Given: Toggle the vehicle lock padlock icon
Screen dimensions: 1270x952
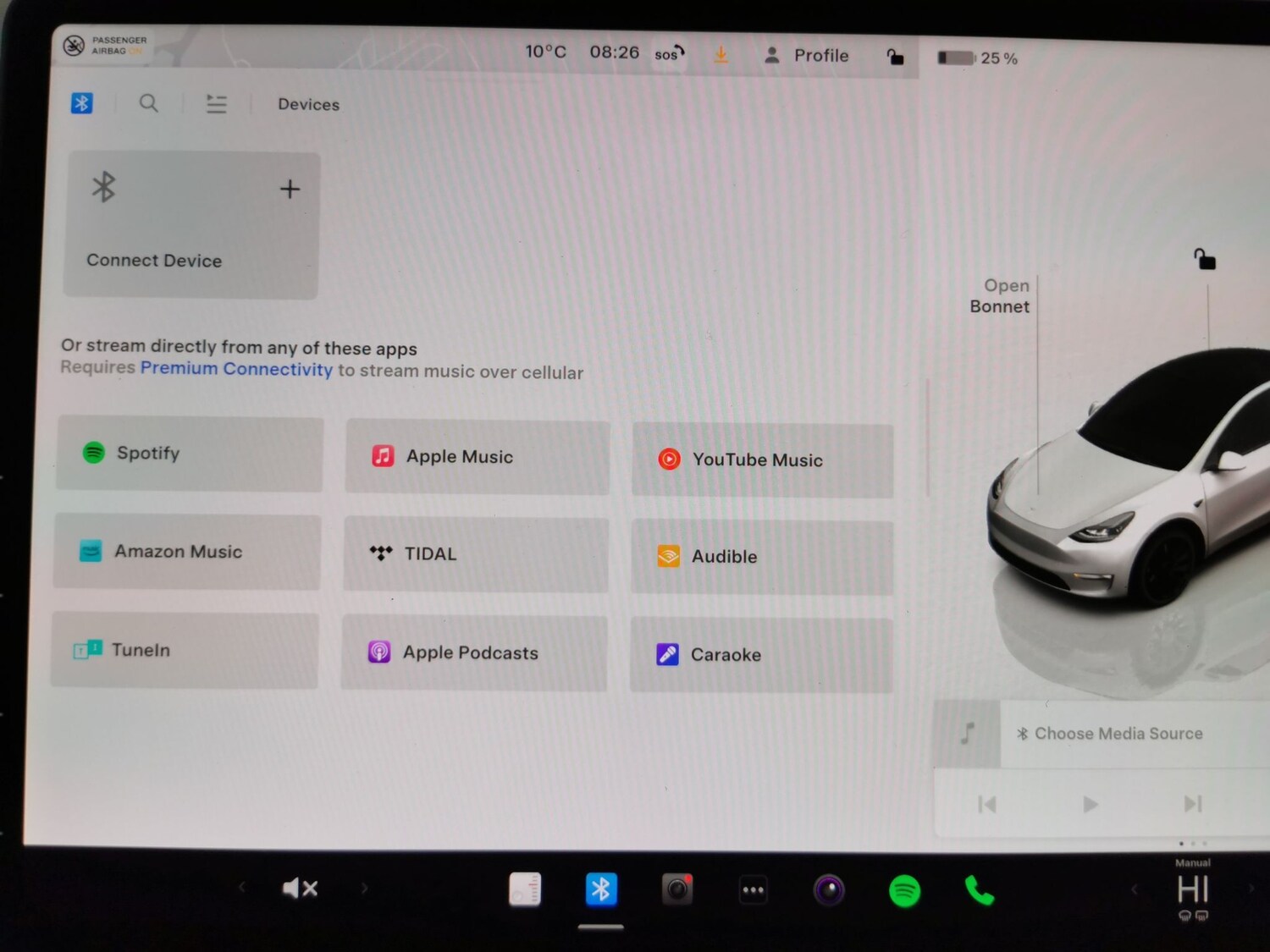Looking at the screenshot, I should pos(895,56).
